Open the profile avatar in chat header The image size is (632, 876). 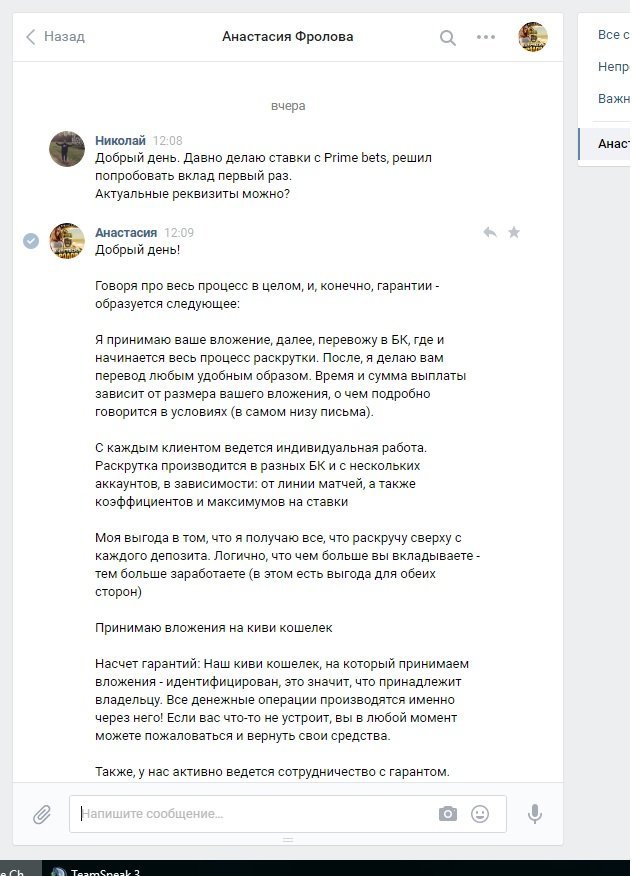point(533,37)
